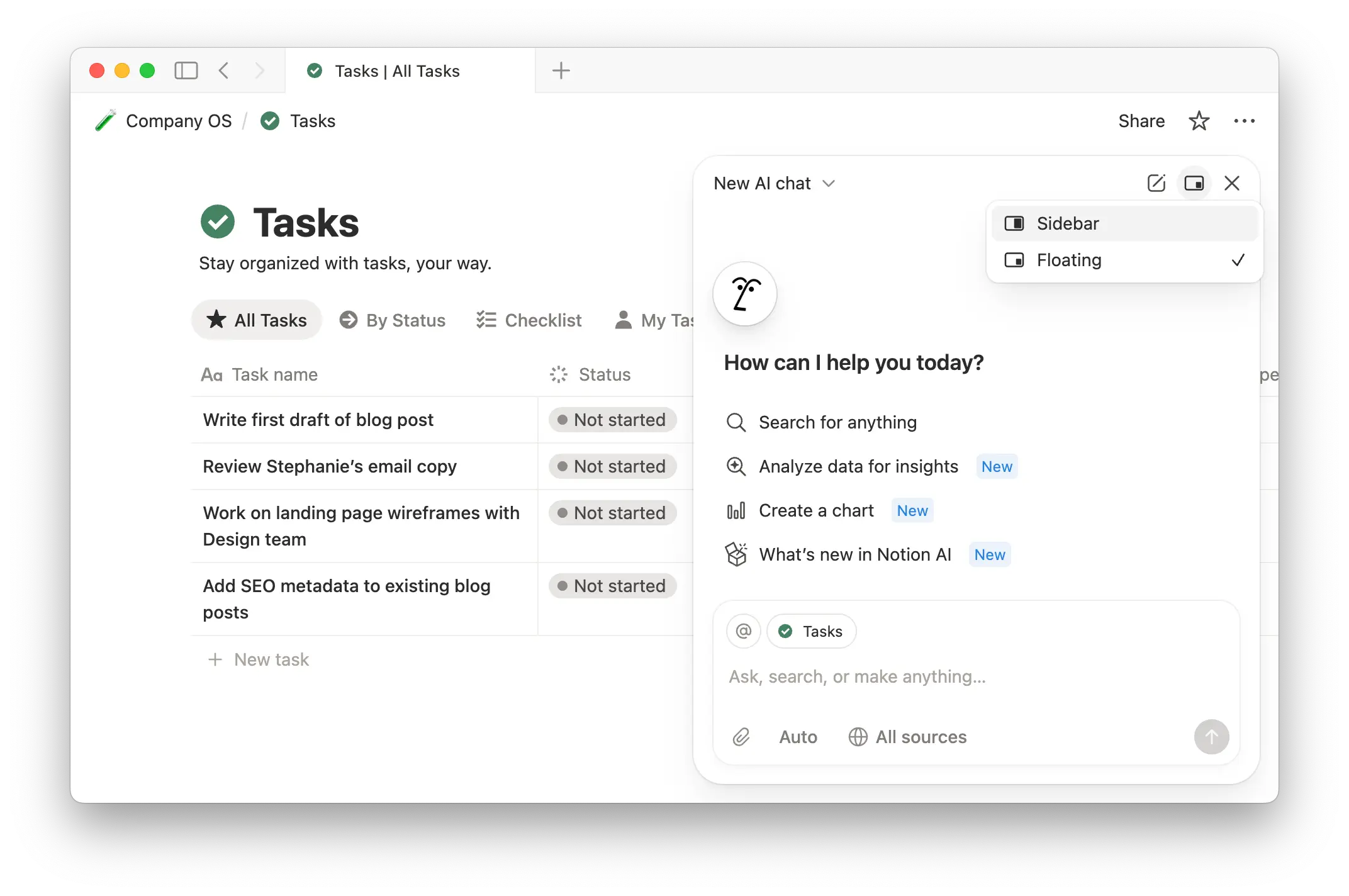
Task: Switch to the By Status tab
Action: [393, 320]
